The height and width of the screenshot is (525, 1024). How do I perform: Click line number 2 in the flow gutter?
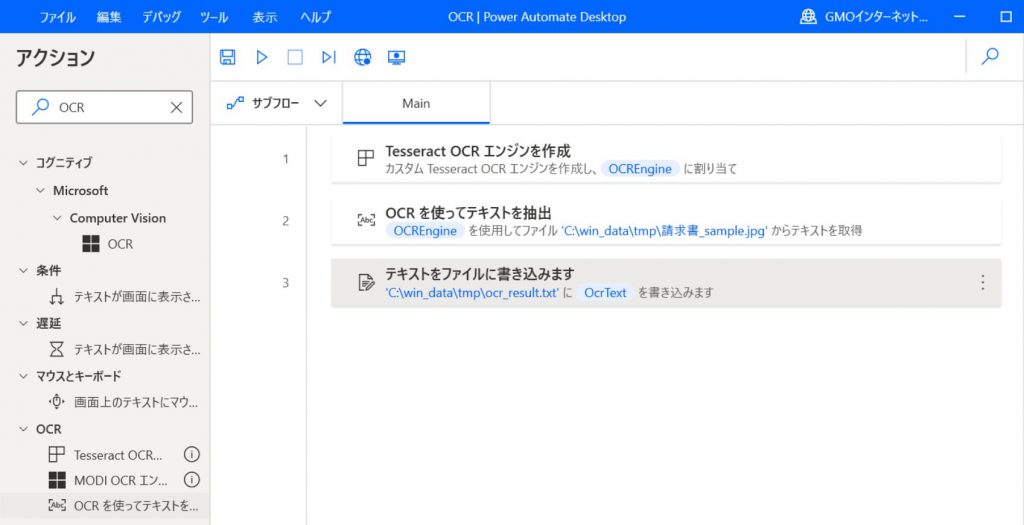285,221
